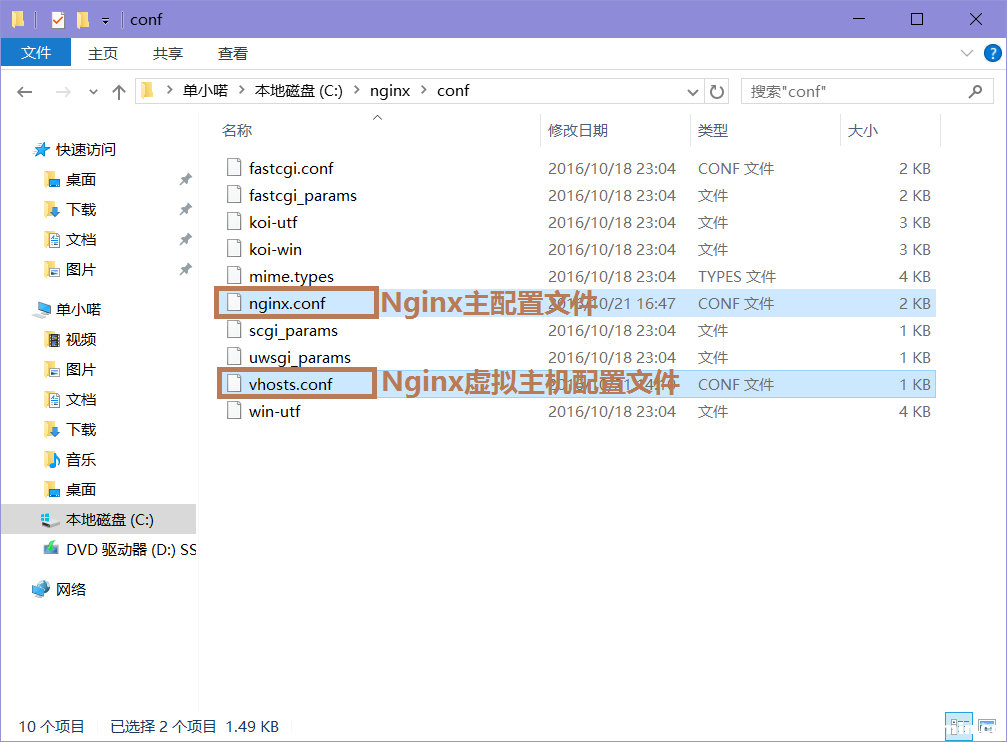Click the folder icon in title bar
Viewport: 1007px width, 742px height.
[18, 20]
